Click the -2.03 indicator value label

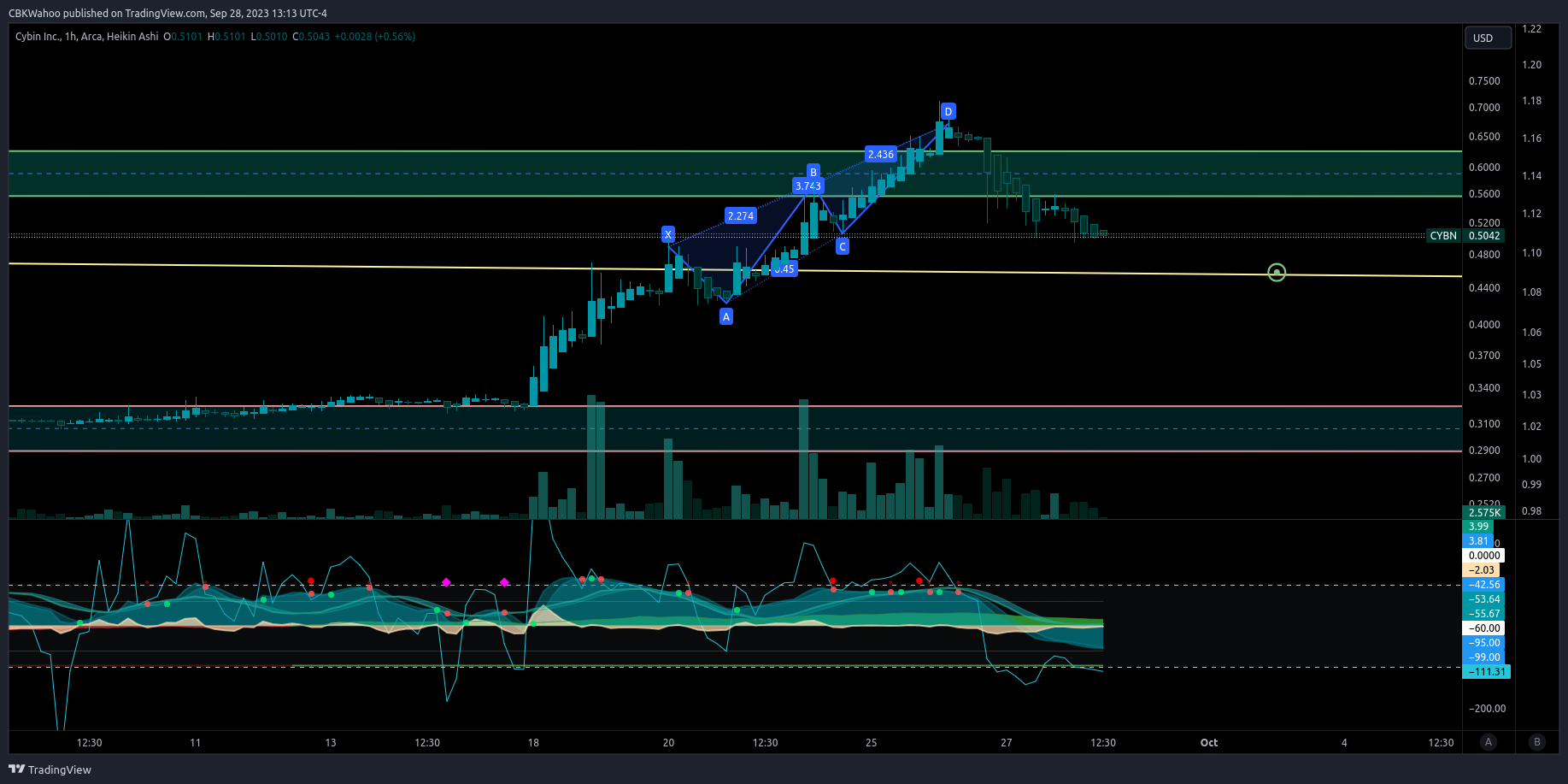pyautogui.click(x=1483, y=570)
